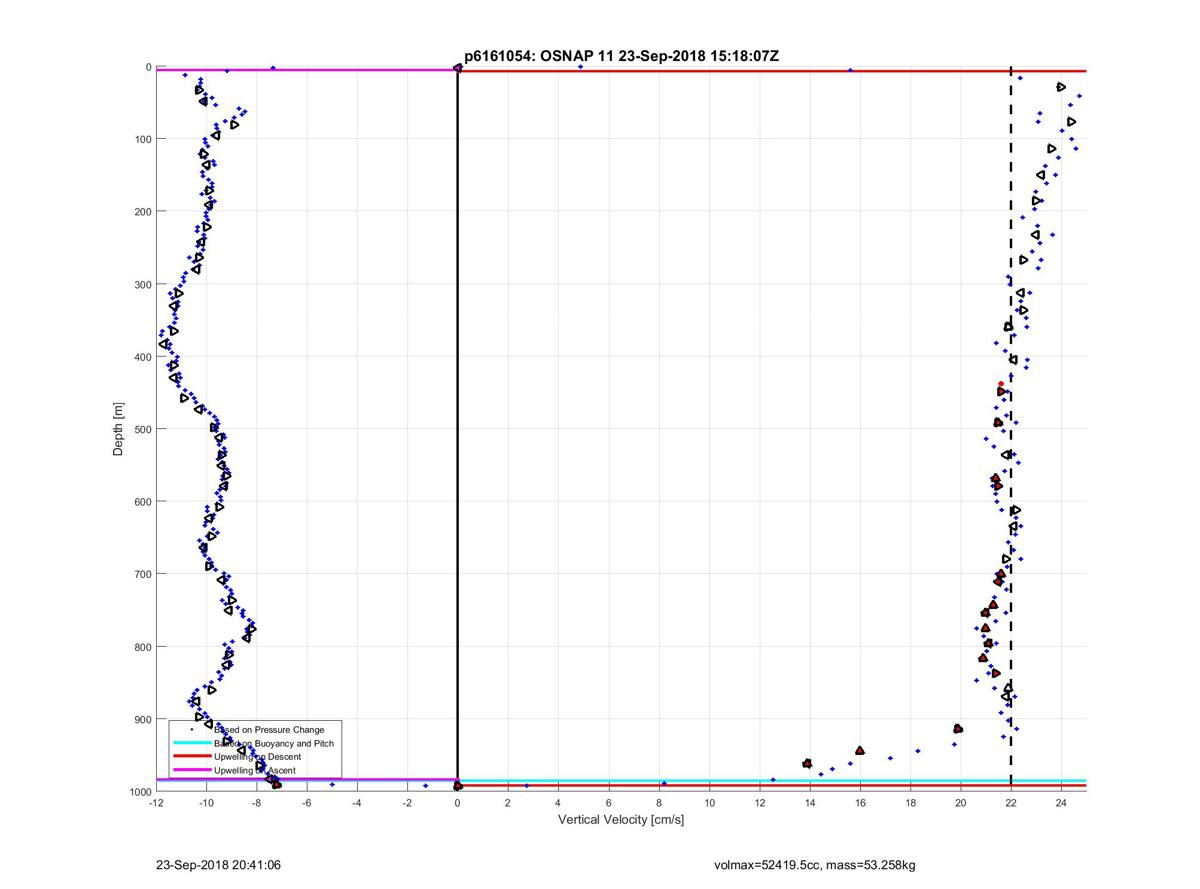The image size is (1200, 889).
Task: Click the depth axis tick label "300"
Action: click(x=143, y=284)
